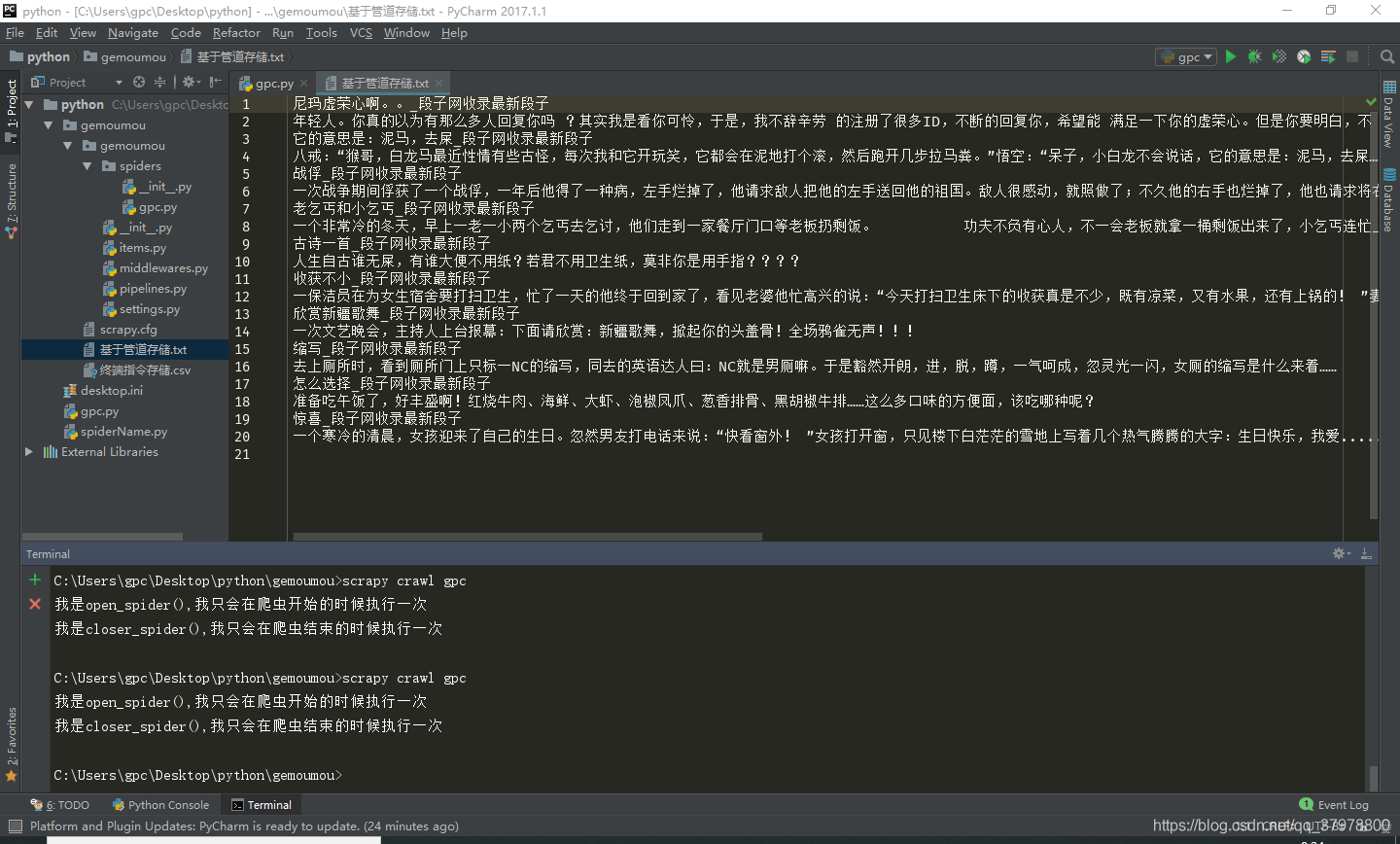
Task: Open items.py in project tree
Action: click(x=134, y=247)
